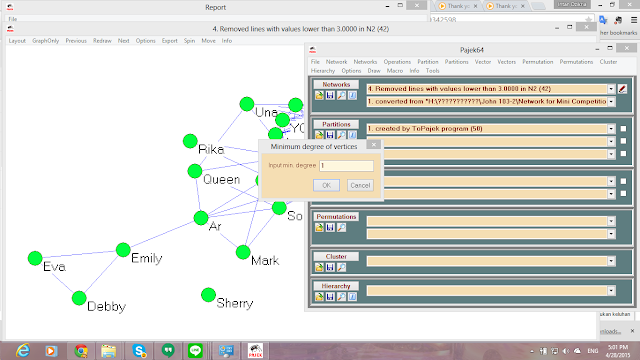
Task: Tick the checkbox next to second partition row
Action: pos(623,141)
